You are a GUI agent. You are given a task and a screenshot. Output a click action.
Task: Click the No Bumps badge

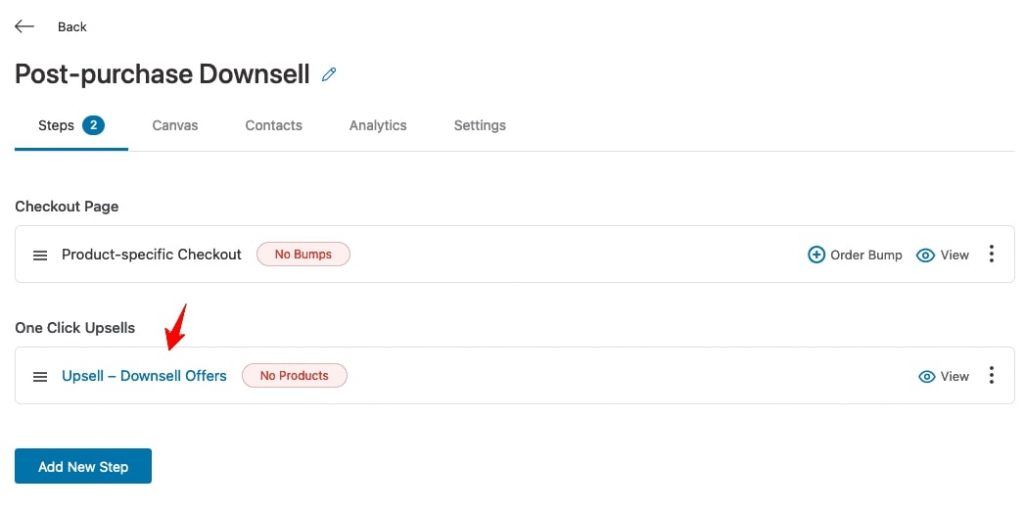[303, 254]
